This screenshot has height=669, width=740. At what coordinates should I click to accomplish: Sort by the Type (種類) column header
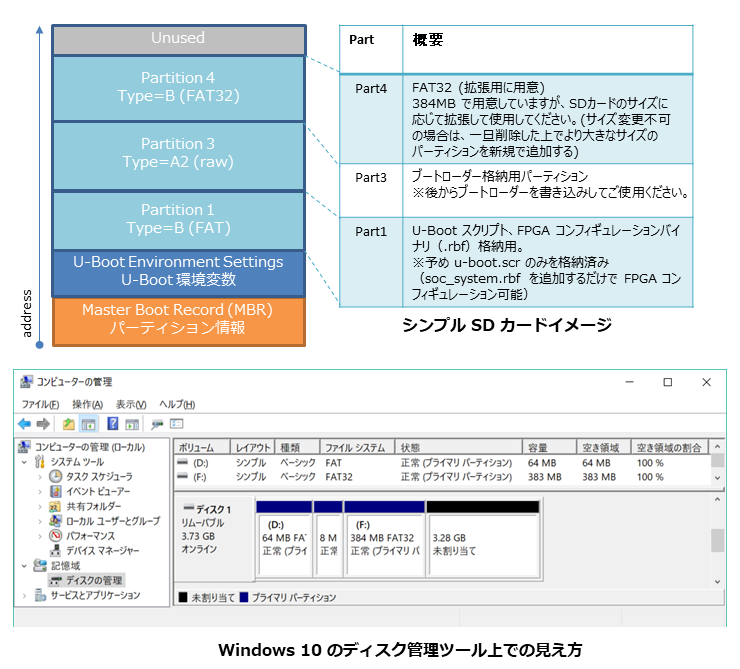[297, 447]
